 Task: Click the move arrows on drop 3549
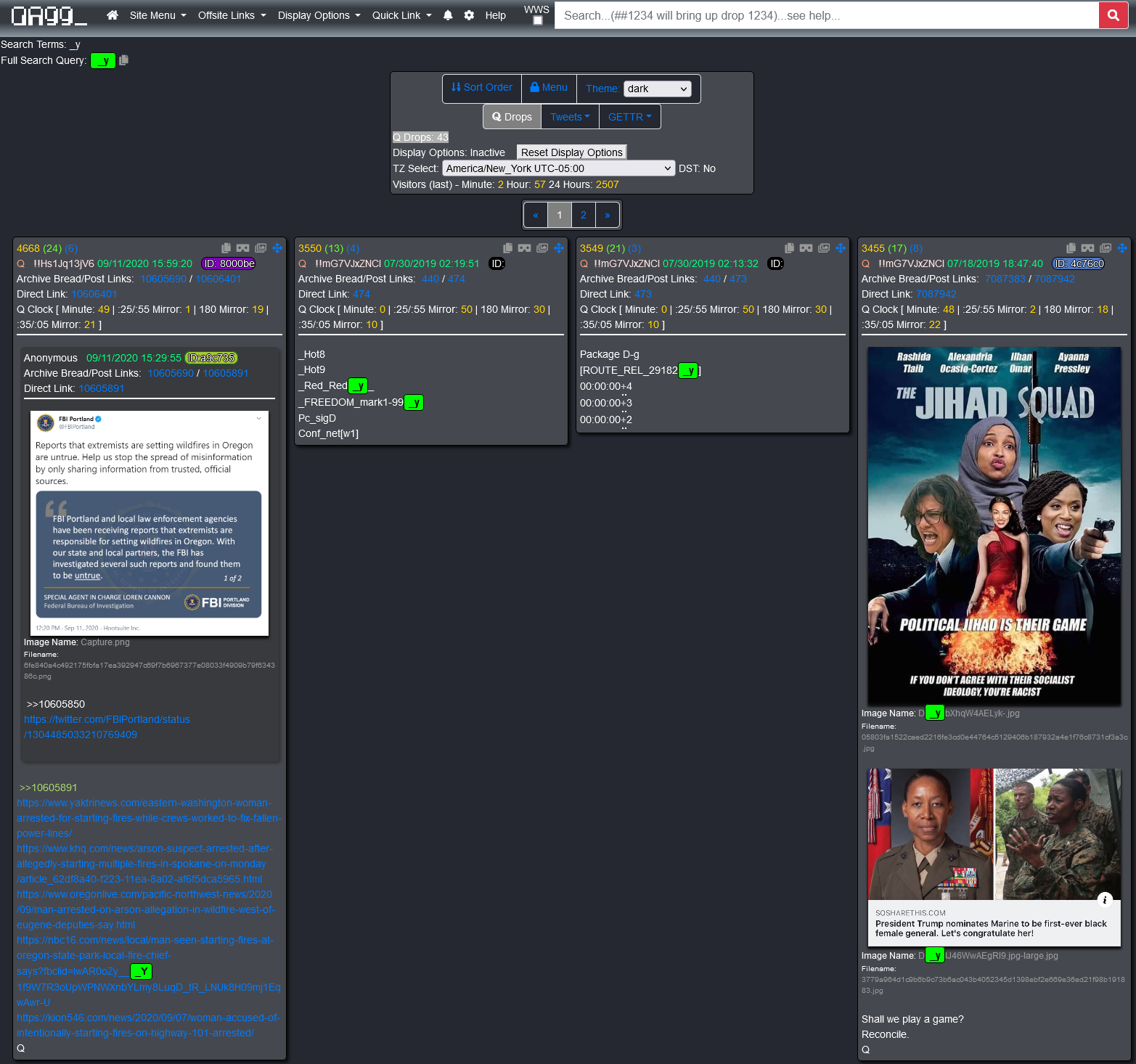tap(841, 248)
